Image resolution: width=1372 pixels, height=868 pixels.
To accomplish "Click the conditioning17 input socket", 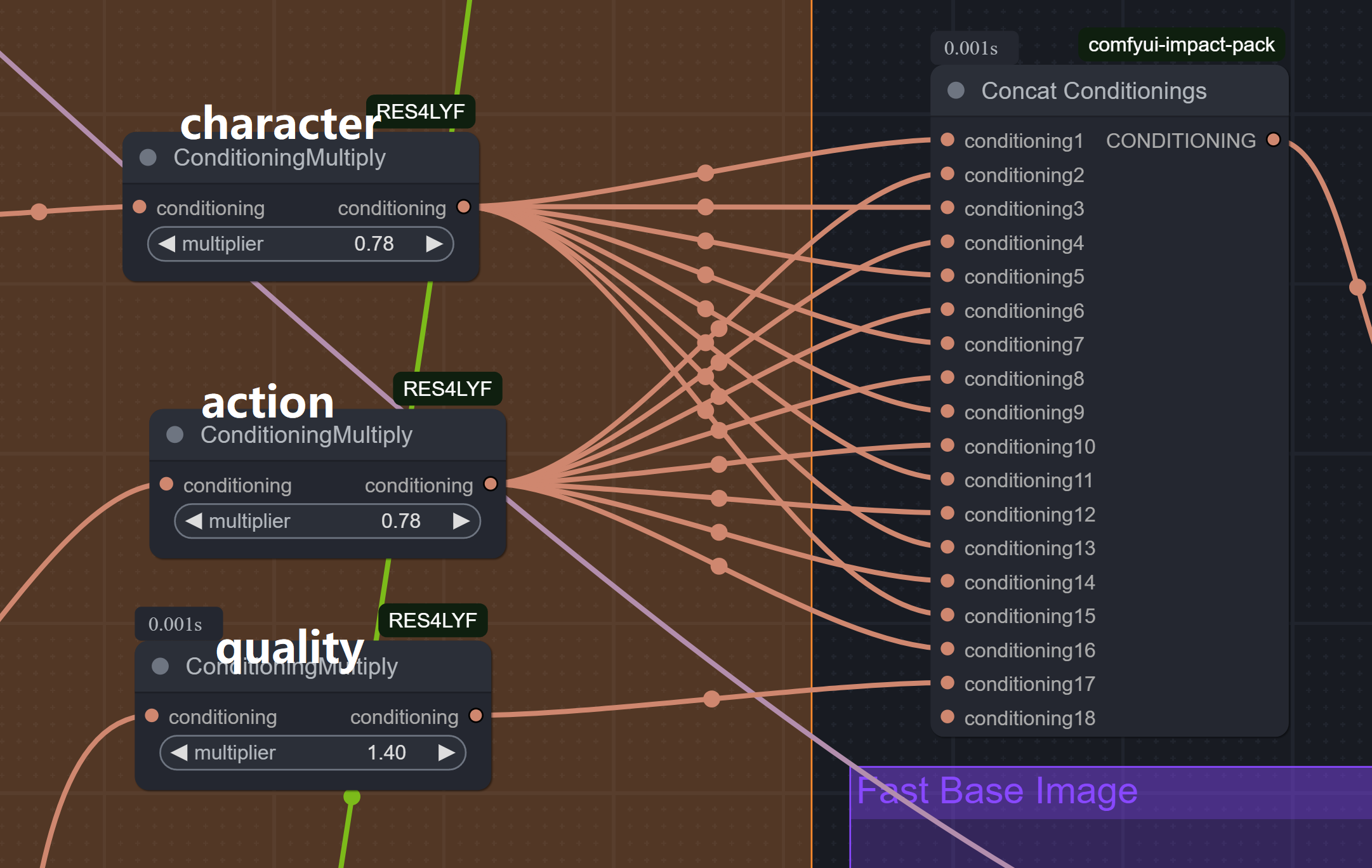I will click(947, 683).
